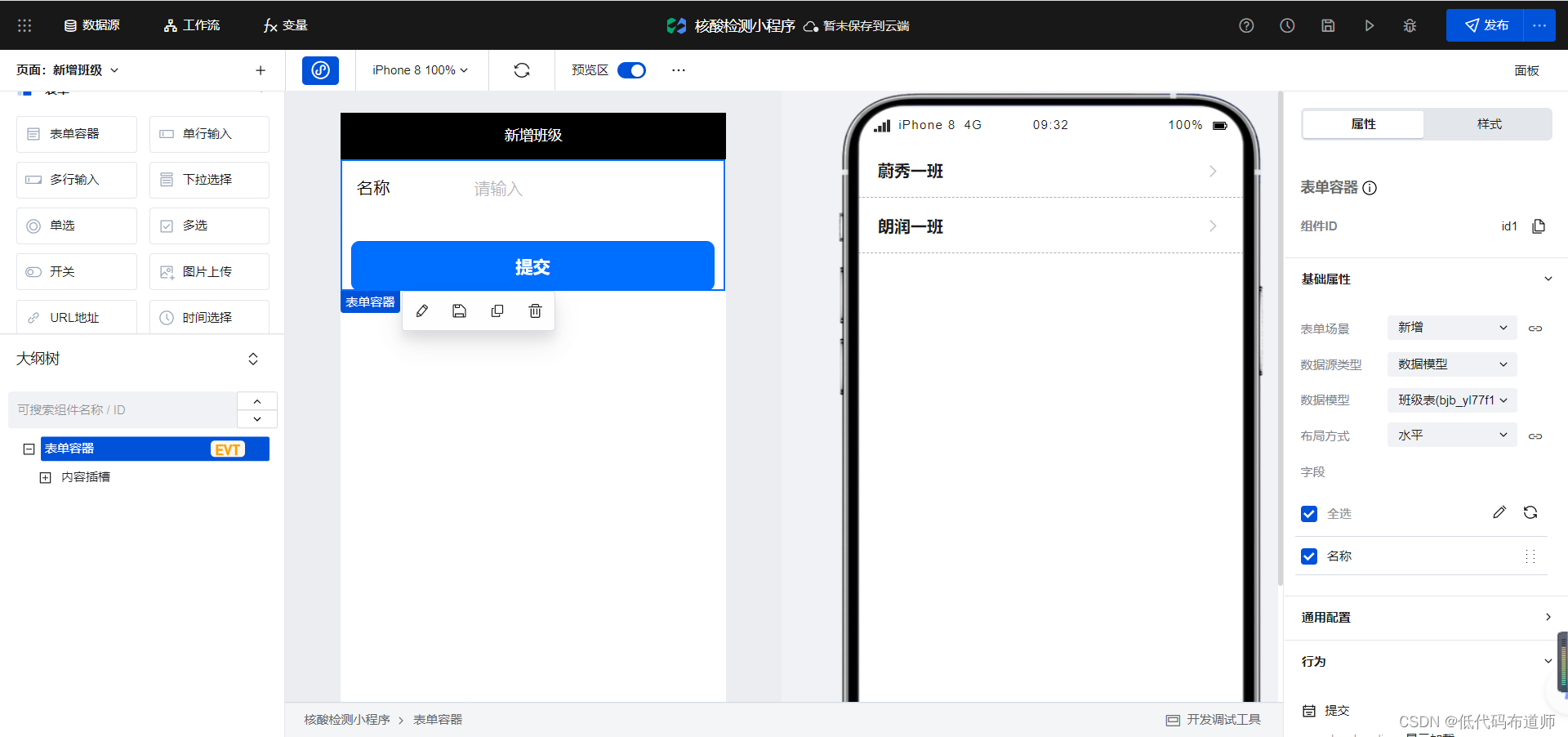Image resolution: width=1568 pixels, height=737 pixels.
Task: Collapse the 基础属性 section
Action: coord(1548,279)
